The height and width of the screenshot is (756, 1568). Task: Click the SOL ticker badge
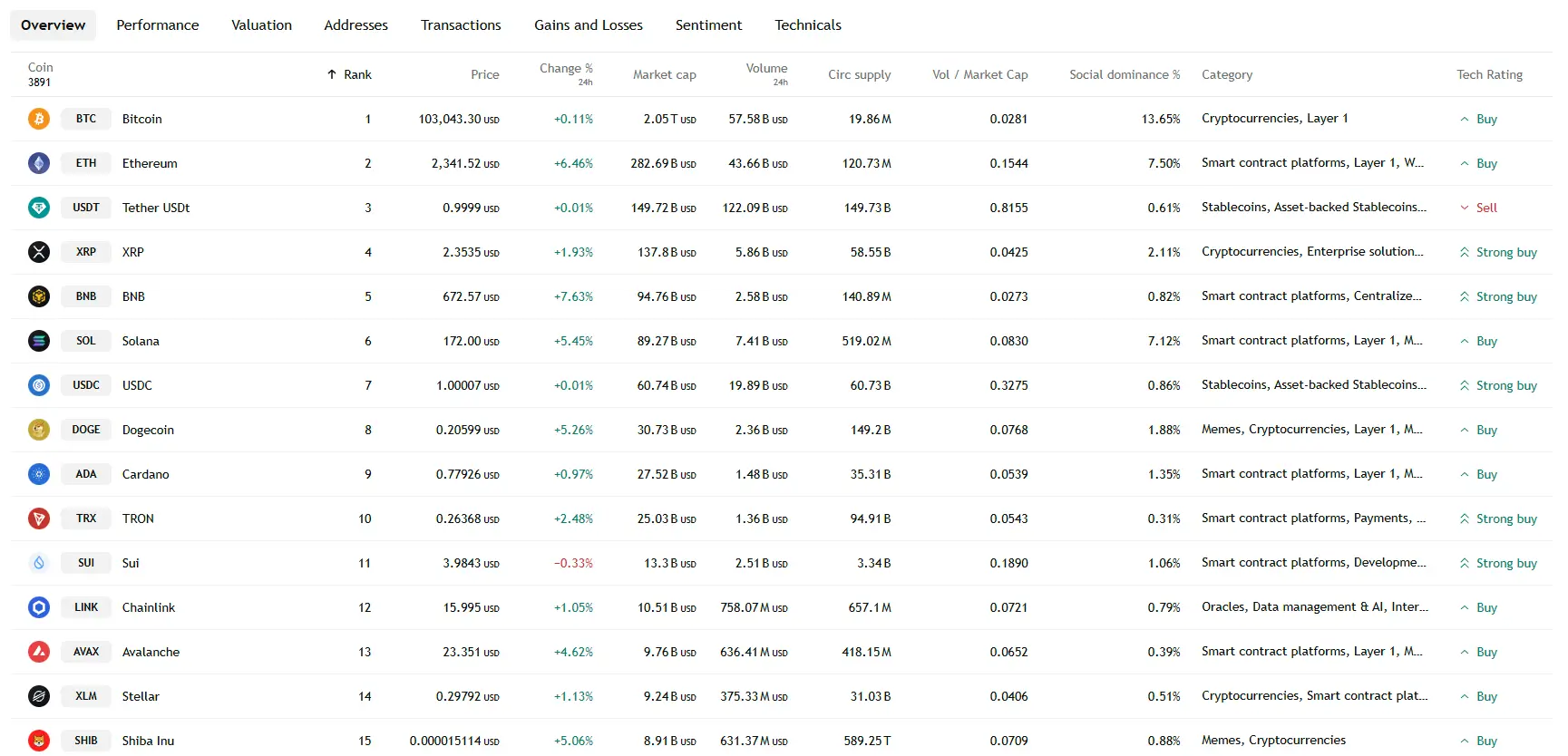(86, 341)
